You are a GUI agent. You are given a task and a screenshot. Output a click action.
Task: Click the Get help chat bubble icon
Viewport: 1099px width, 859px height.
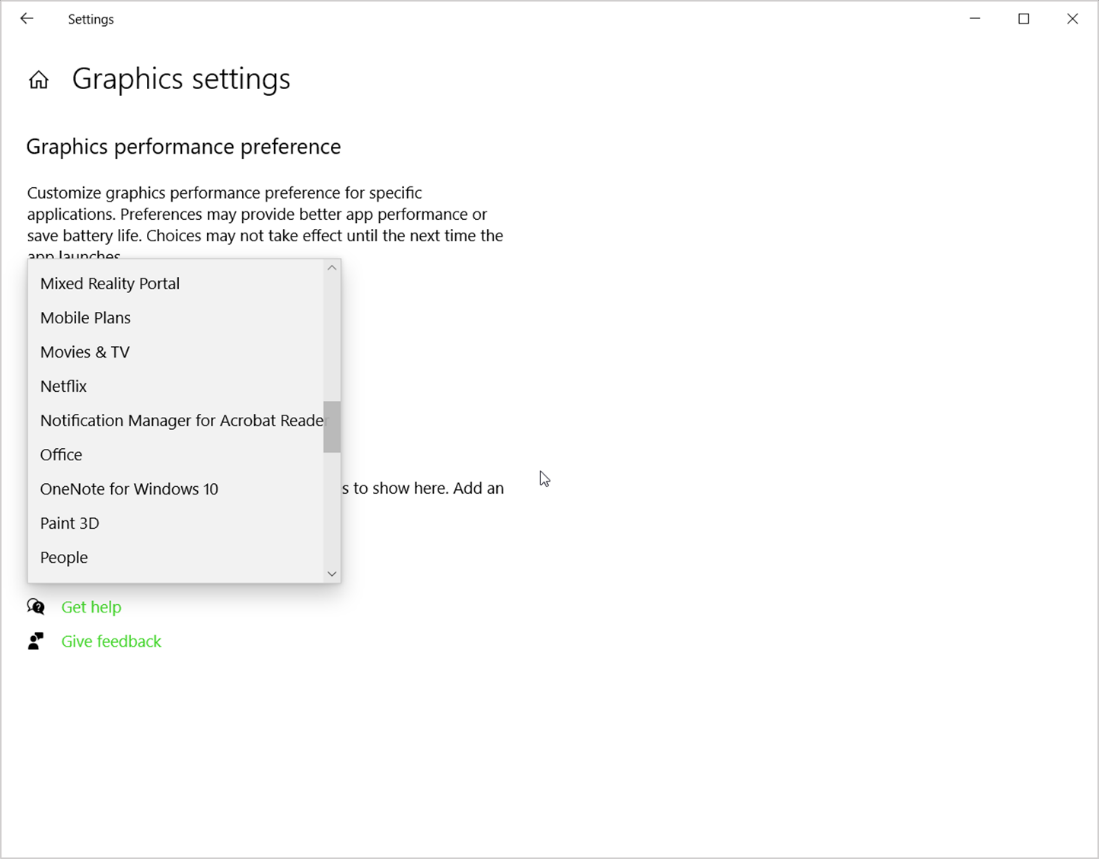tap(35, 607)
